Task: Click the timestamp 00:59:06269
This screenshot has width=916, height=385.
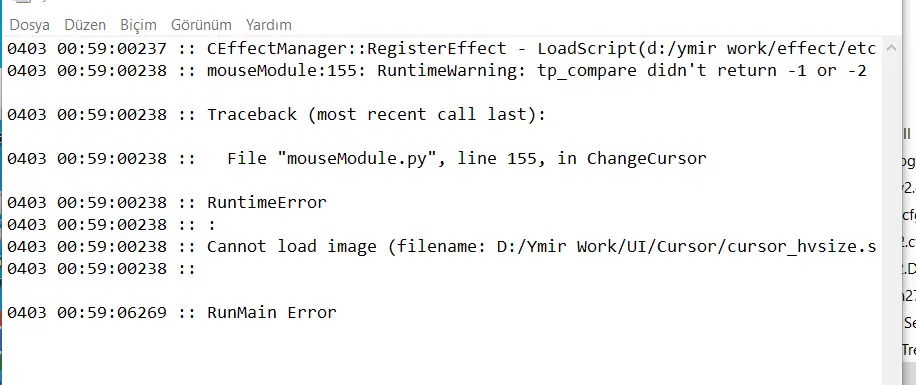Action: coord(112,313)
